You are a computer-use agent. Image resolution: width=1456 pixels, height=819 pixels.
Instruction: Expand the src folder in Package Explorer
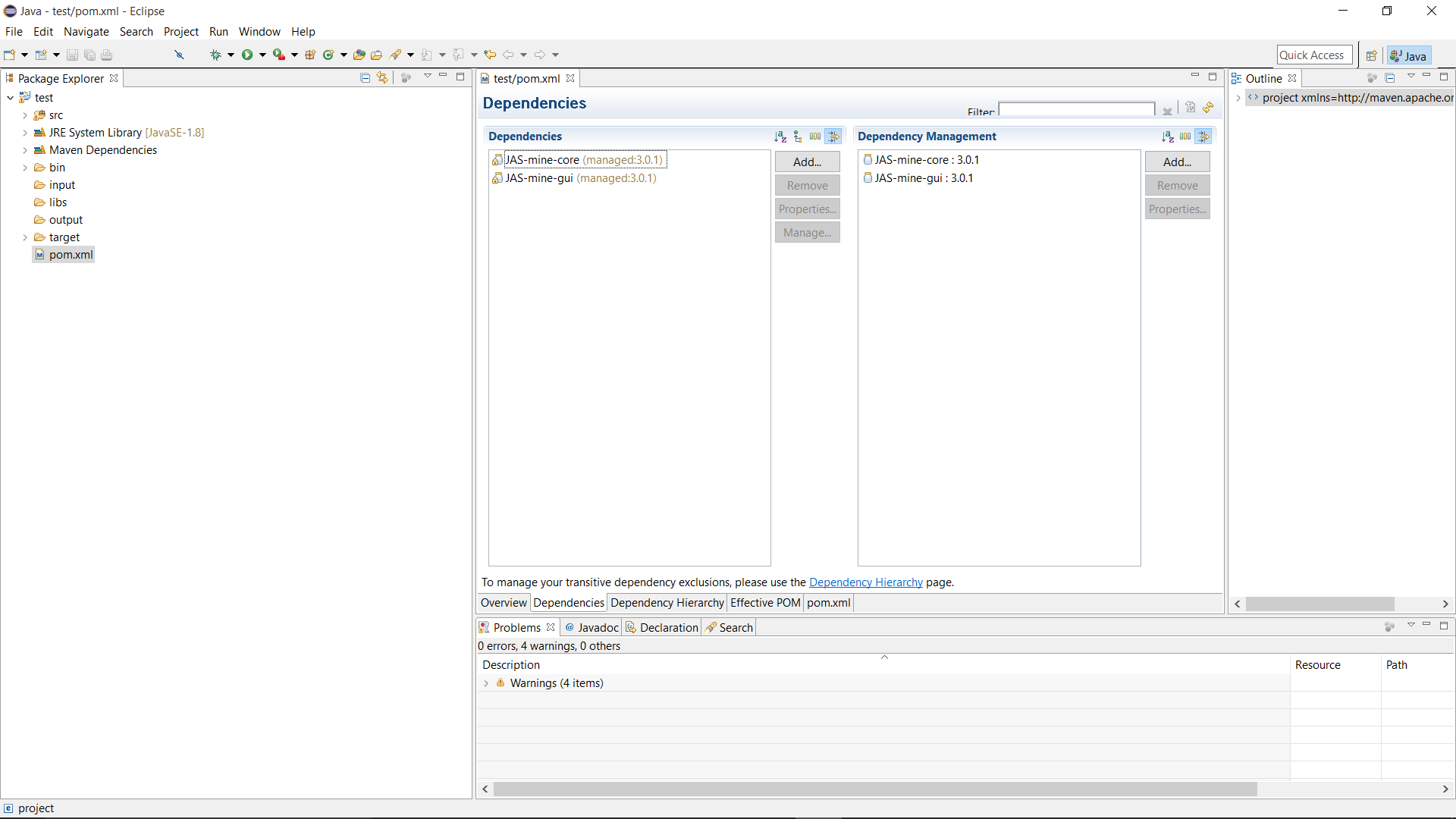click(x=25, y=115)
